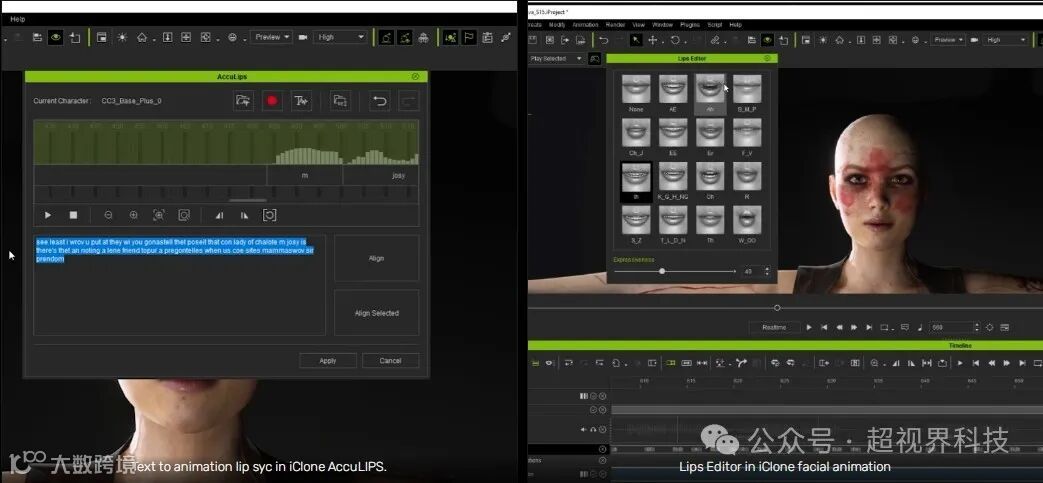The height and width of the screenshot is (483, 1043).
Task: Click the AccuLips waveform horizontal scrollbar
Action: [248, 200]
